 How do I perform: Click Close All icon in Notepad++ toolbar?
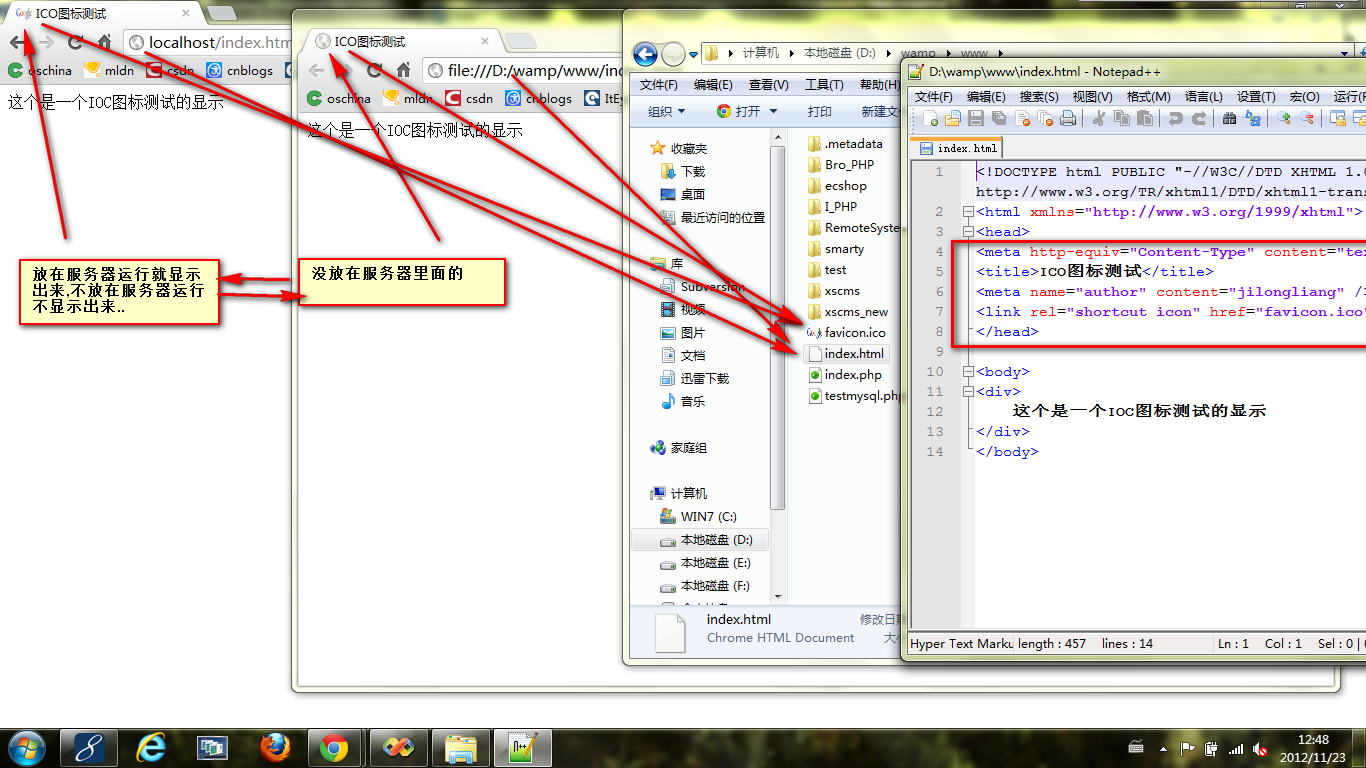(1045, 118)
